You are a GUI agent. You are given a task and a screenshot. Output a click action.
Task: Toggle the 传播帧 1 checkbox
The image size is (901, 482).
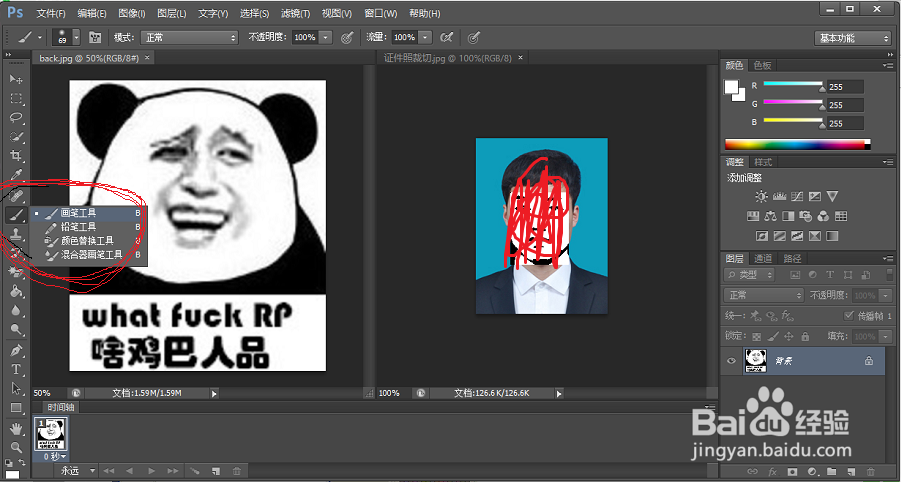coord(849,315)
